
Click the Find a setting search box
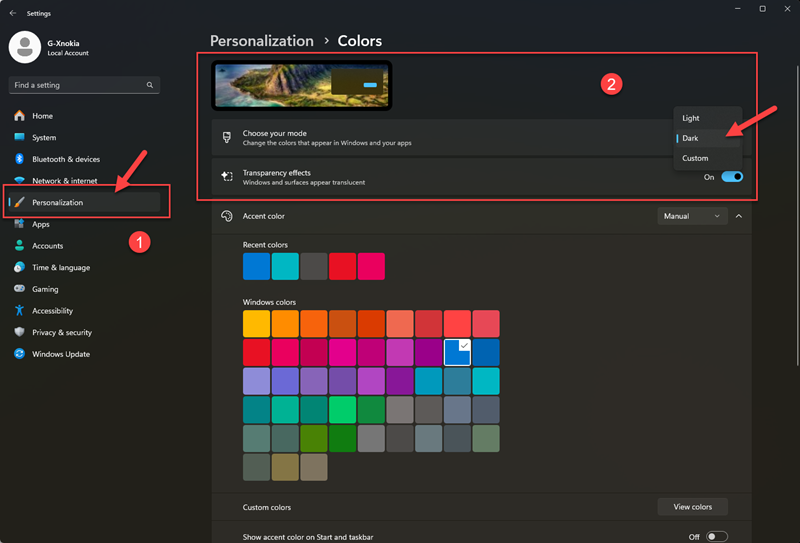click(x=84, y=85)
